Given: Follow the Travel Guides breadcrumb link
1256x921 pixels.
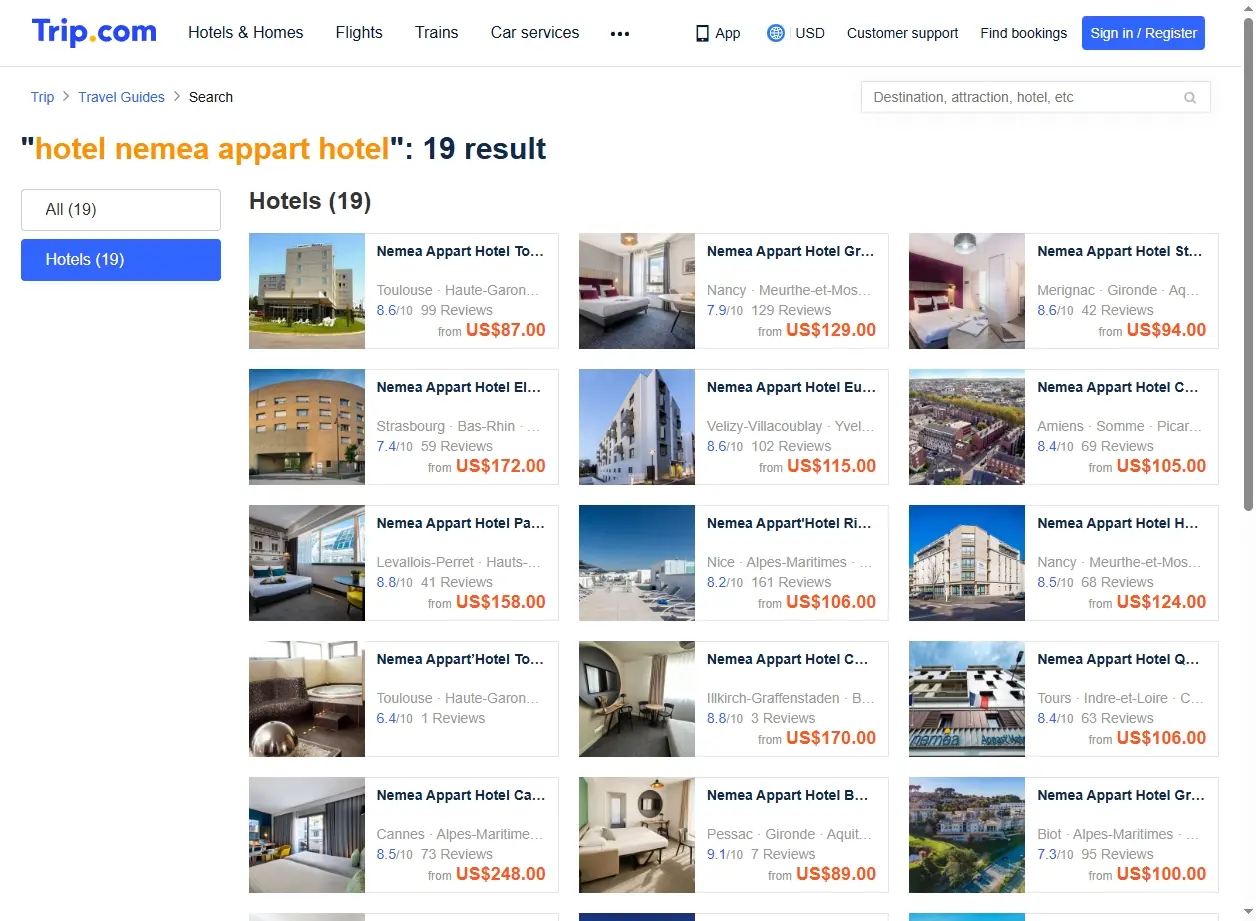Looking at the screenshot, I should (122, 97).
